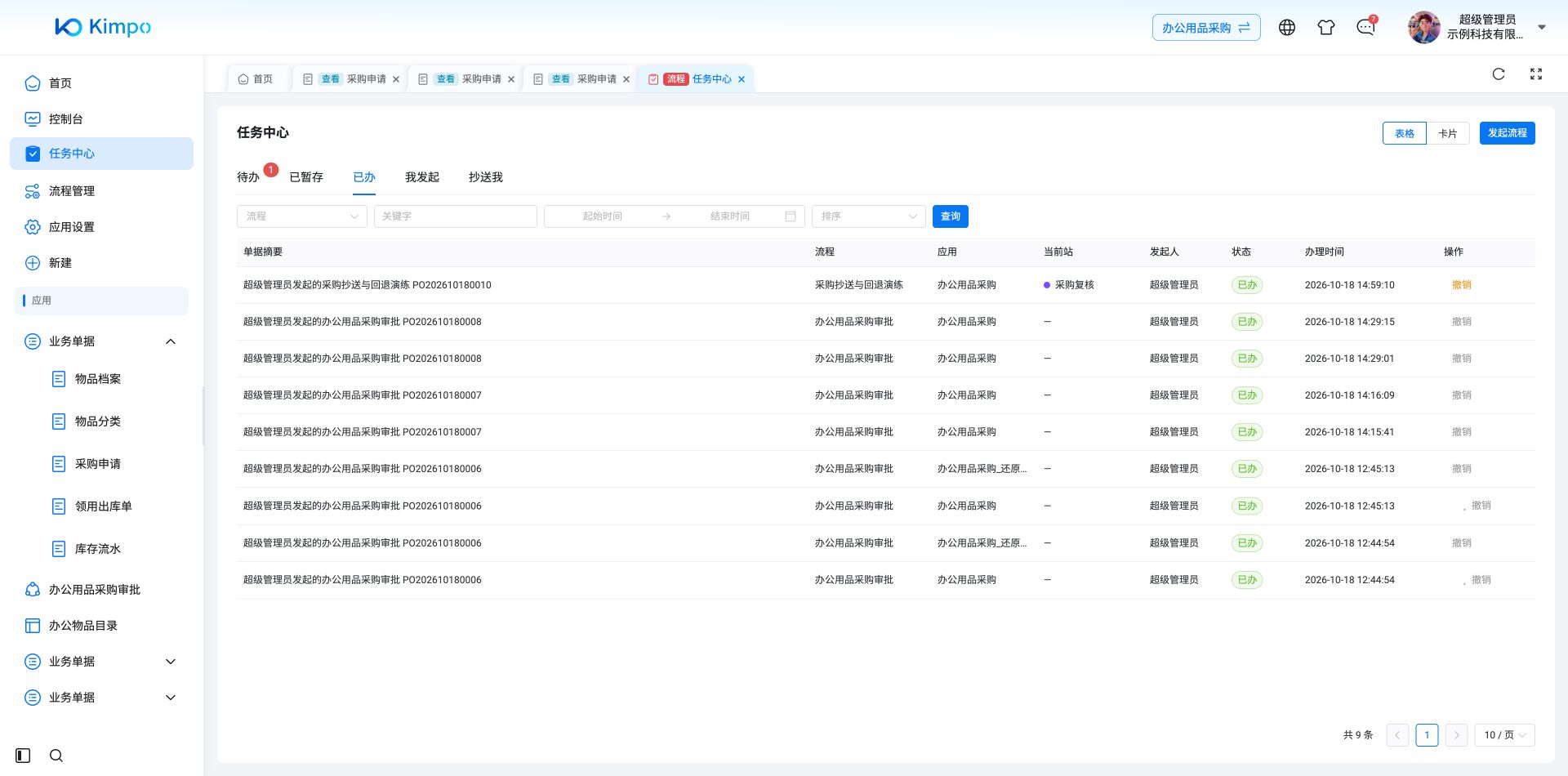The width and height of the screenshot is (1568, 776).
Task: Click the 关键字 input field
Action: 456,216
